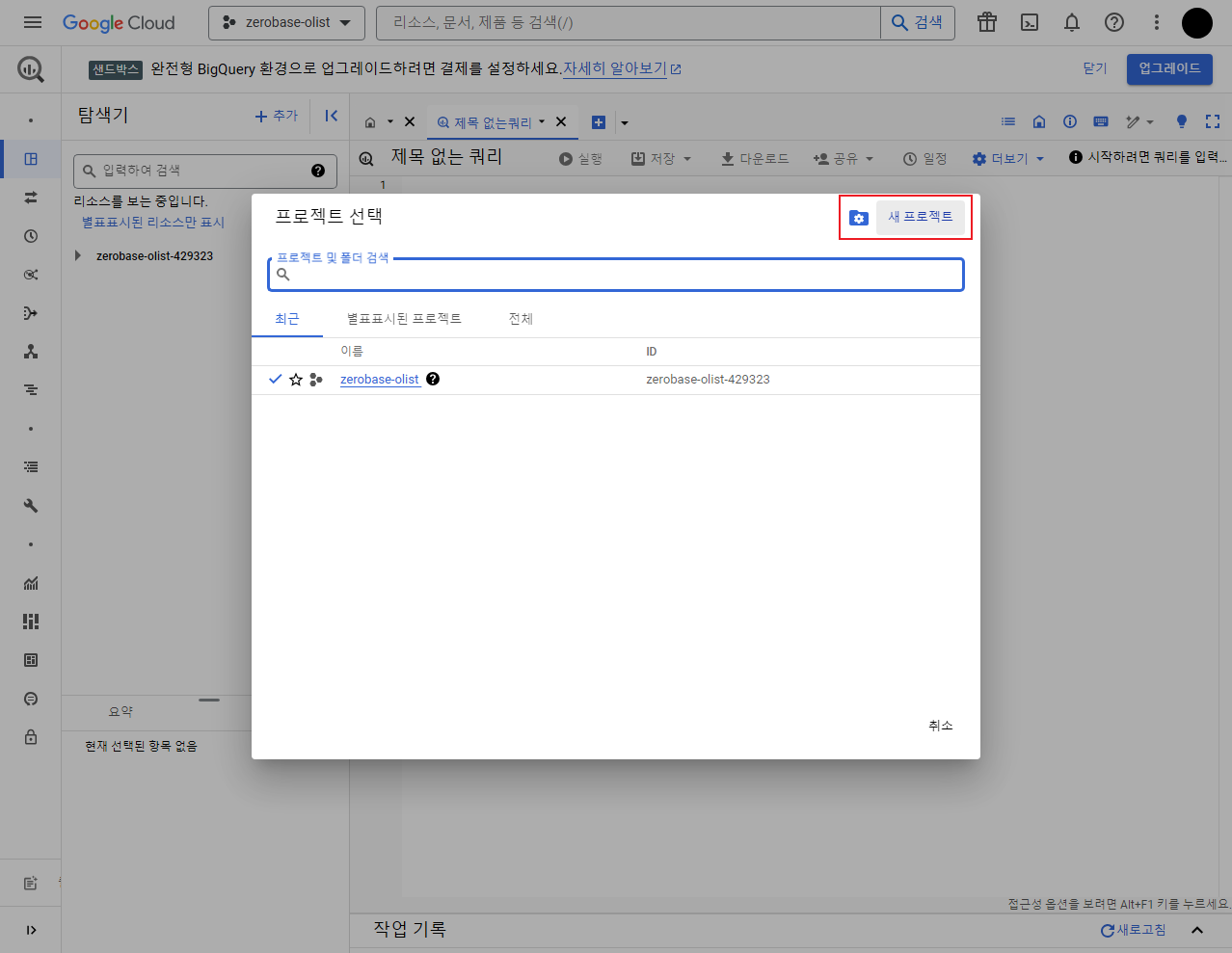
Task: Open the manage resources folder icon in dialog
Action: [x=859, y=218]
